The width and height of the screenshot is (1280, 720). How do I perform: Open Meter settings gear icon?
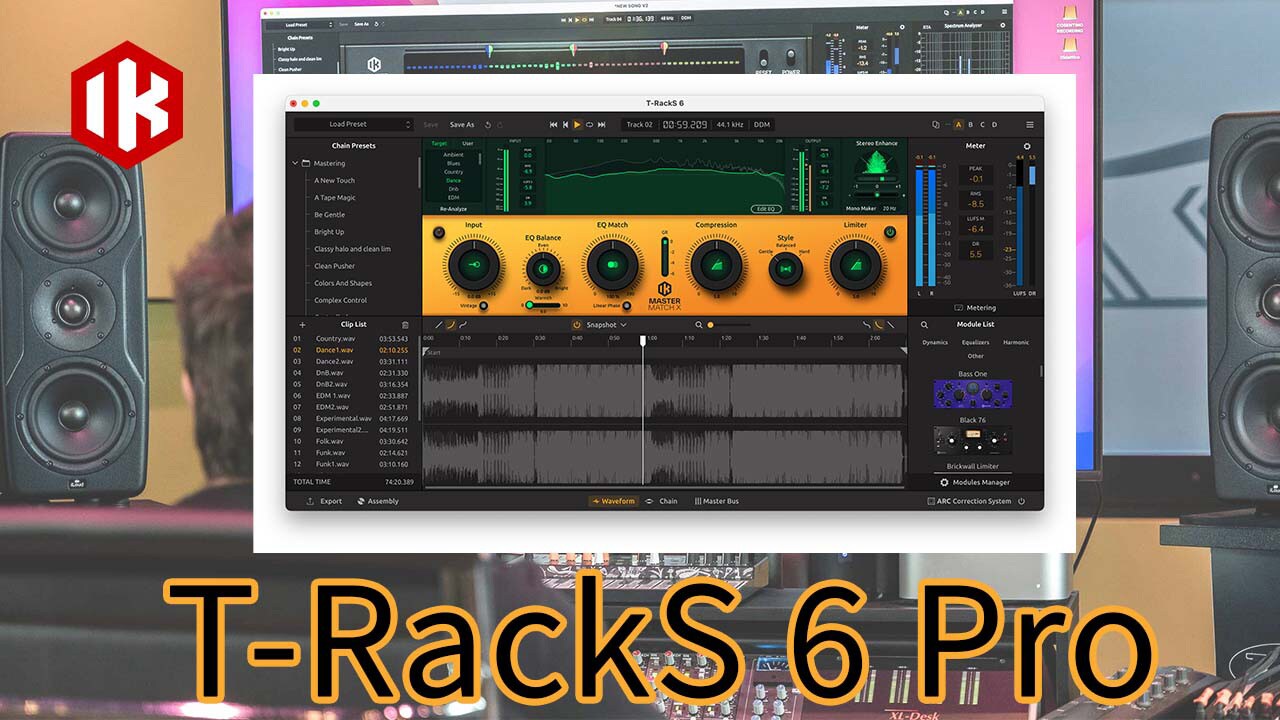(x=1027, y=146)
